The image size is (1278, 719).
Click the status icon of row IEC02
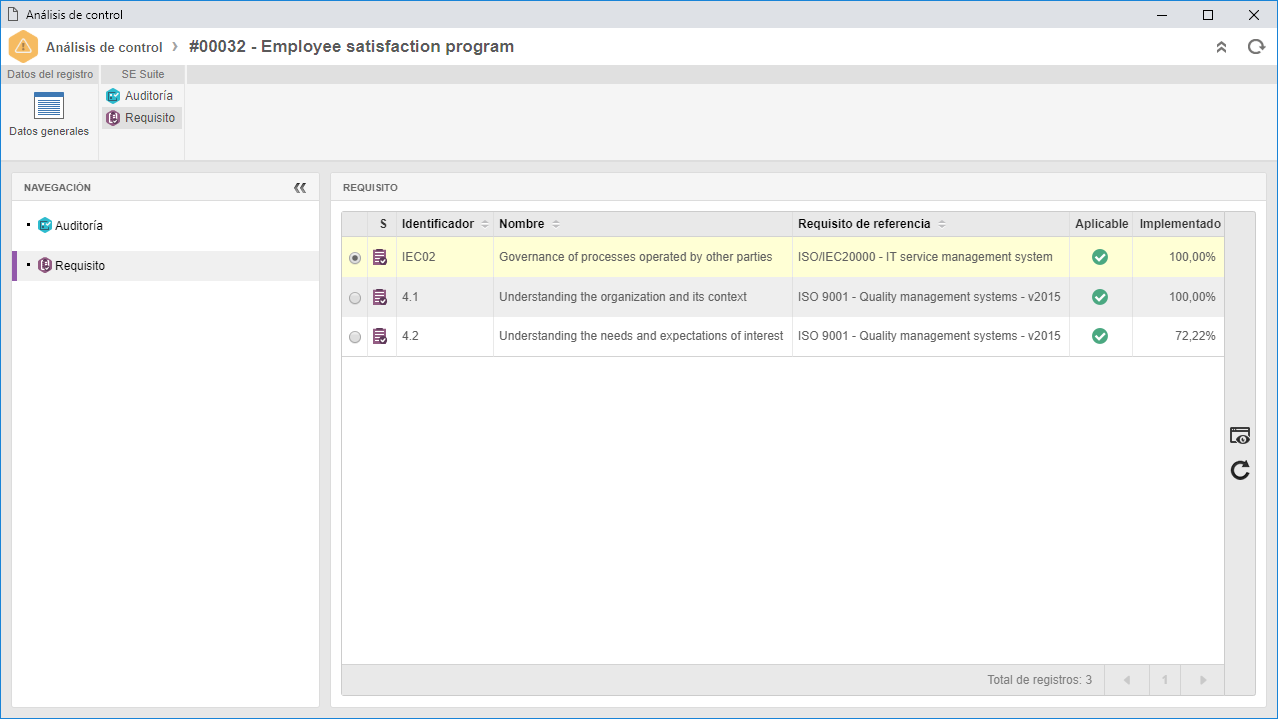click(380, 257)
